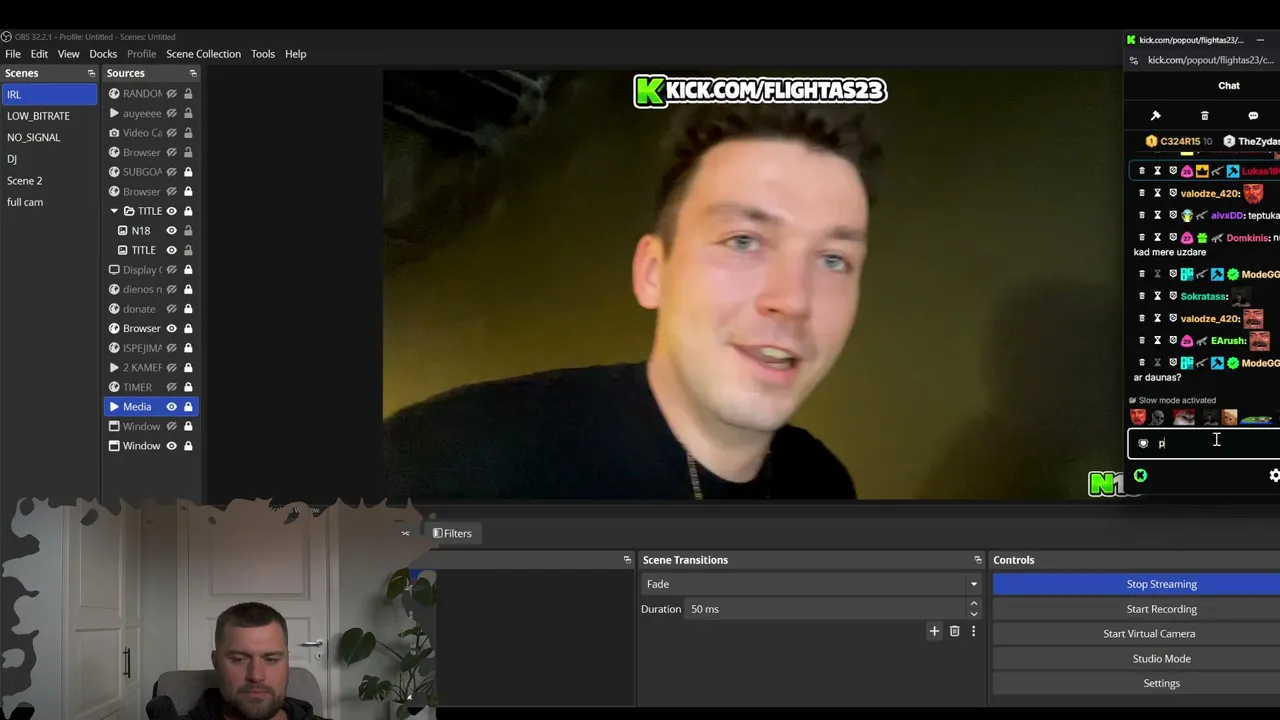Undock the Scene Transitions panel

coord(978,560)
